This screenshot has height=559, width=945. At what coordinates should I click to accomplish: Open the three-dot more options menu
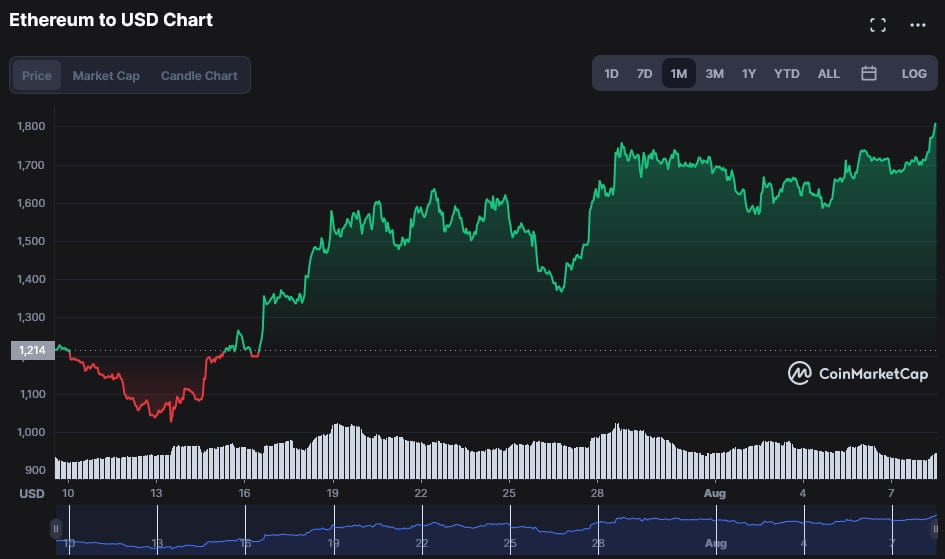(x=918, y=25)
